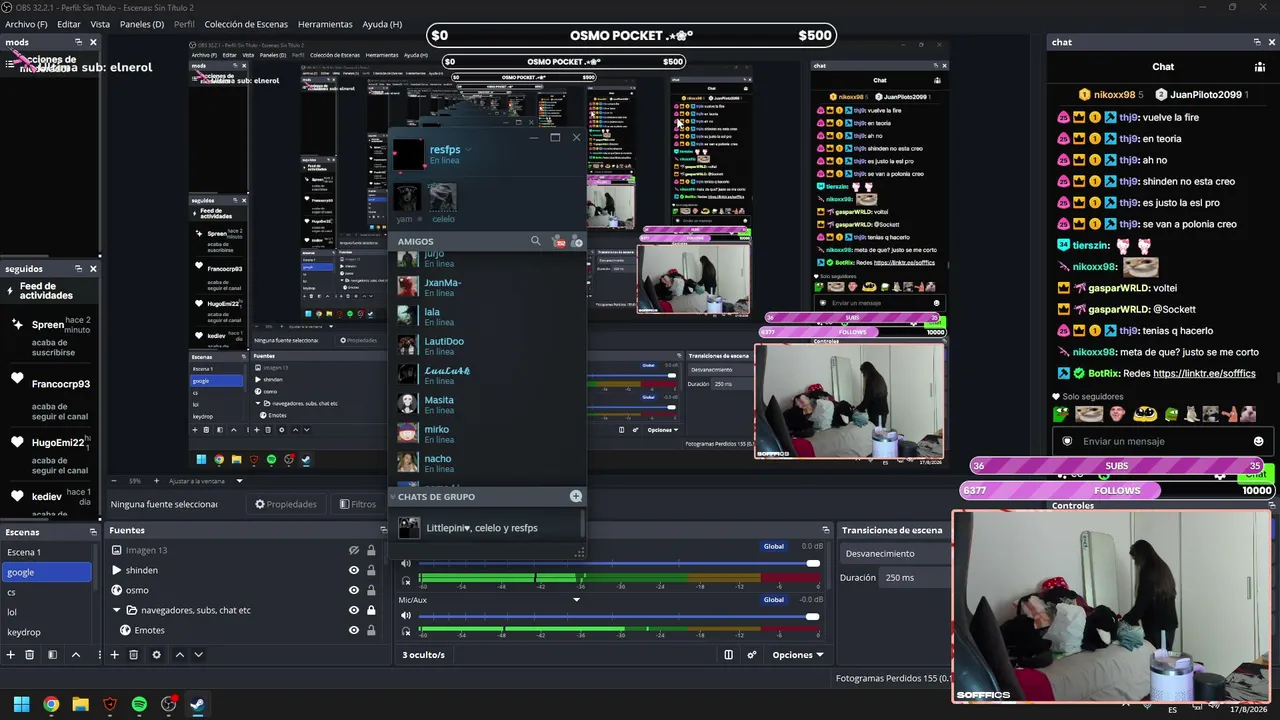
Task: Select the Escena 1 scene
Action: pos(46,552)
